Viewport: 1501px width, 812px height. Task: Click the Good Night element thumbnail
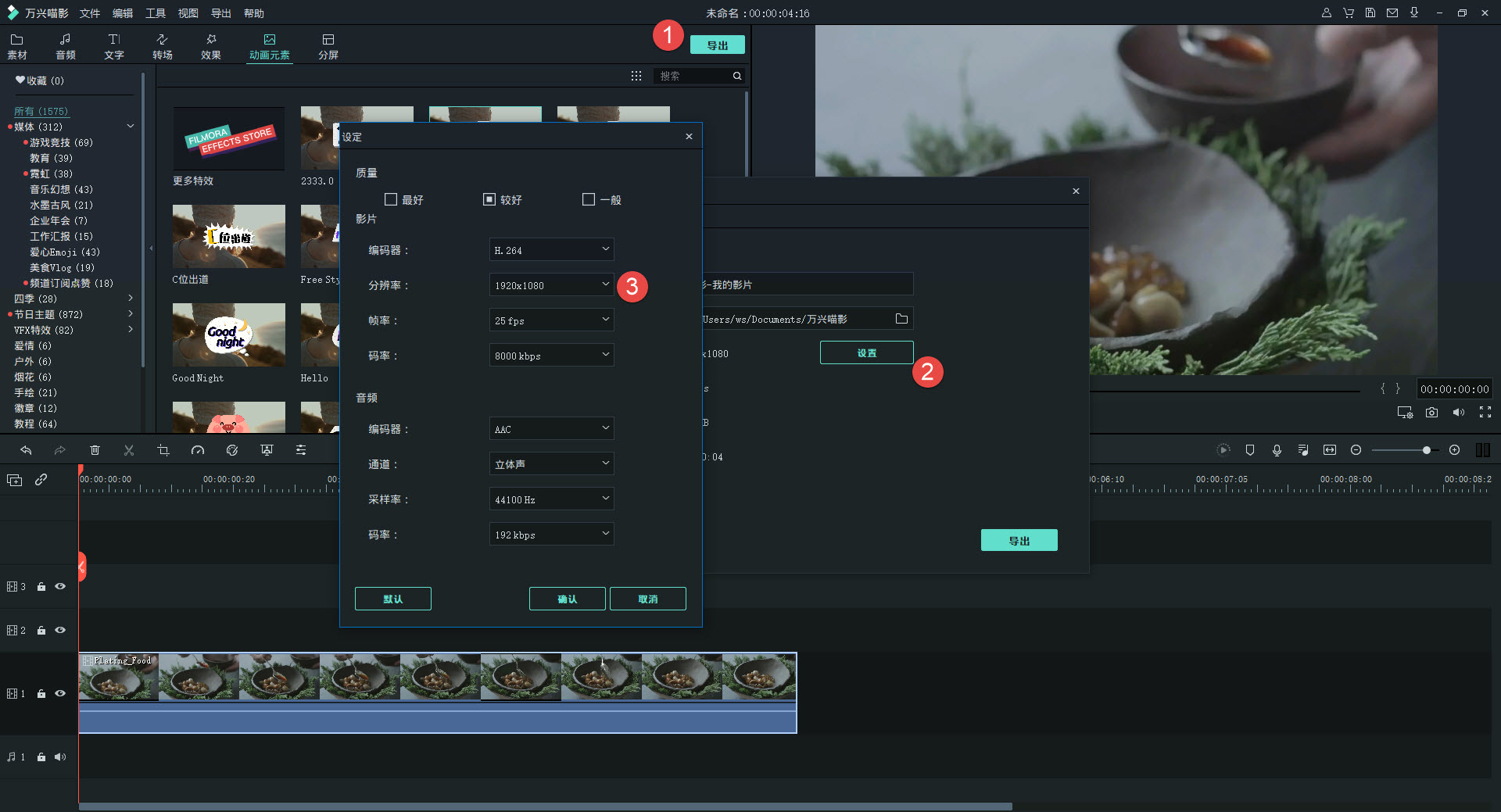(228, 335)
